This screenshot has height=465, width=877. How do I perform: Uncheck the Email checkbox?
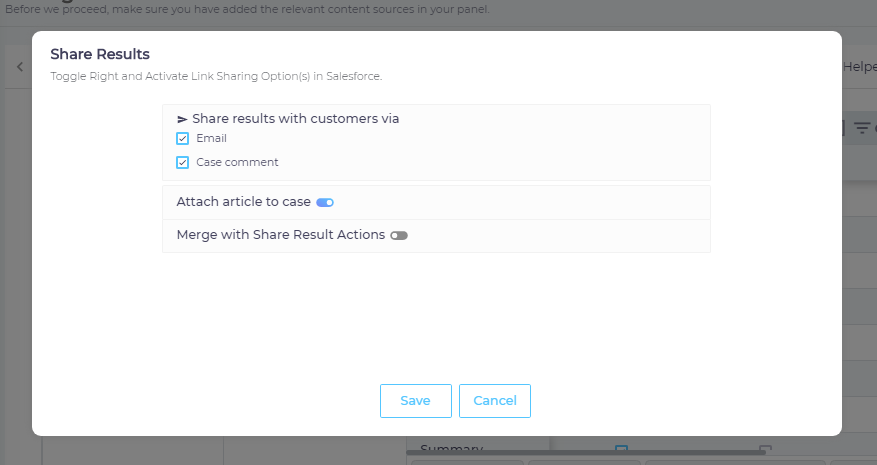coord(183,139)
